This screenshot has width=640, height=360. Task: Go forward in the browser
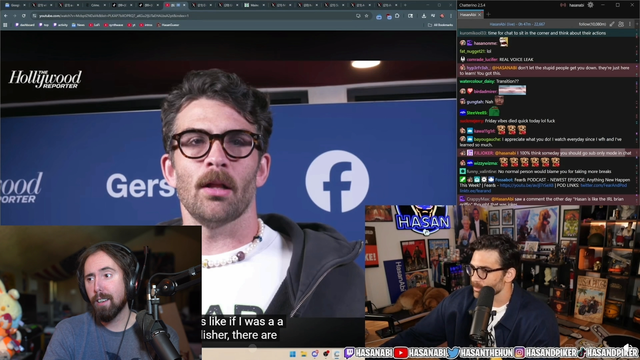(15, 16)
